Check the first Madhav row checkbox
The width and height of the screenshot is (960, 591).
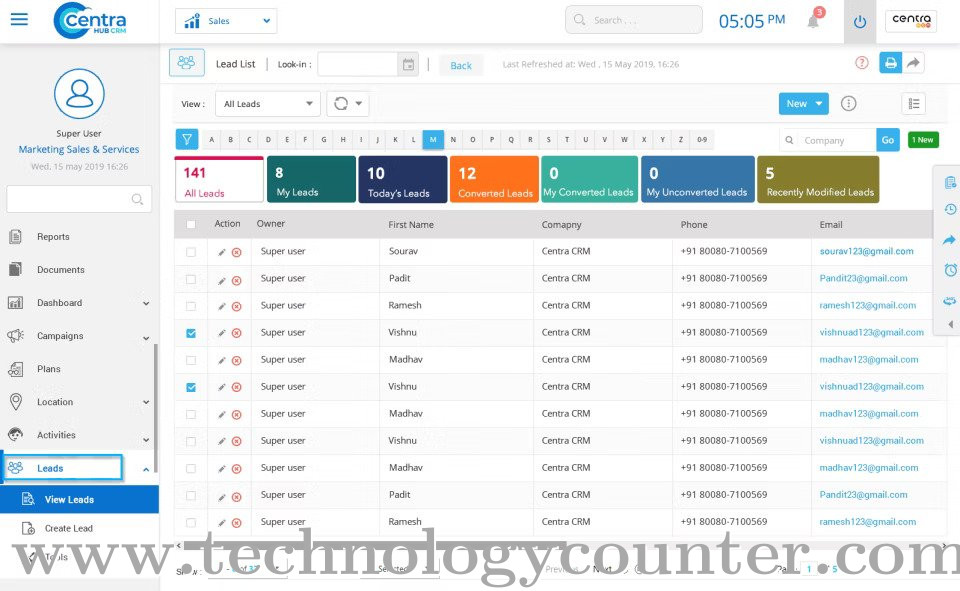pyautogui.click(x=191, y=360)
